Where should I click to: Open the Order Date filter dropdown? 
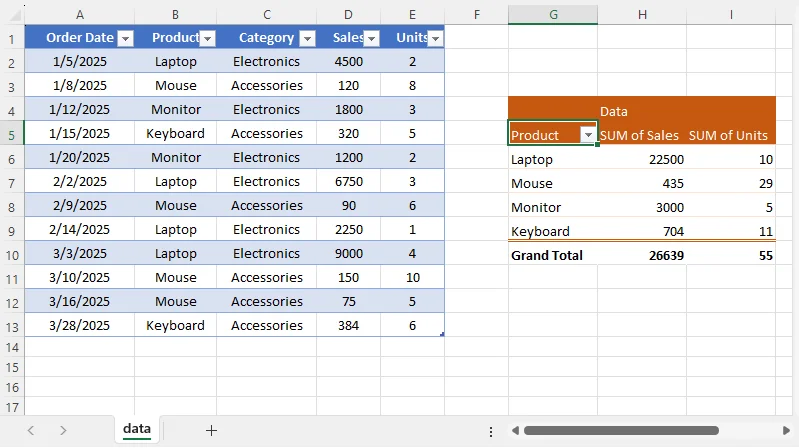click(x=125, y=38)
